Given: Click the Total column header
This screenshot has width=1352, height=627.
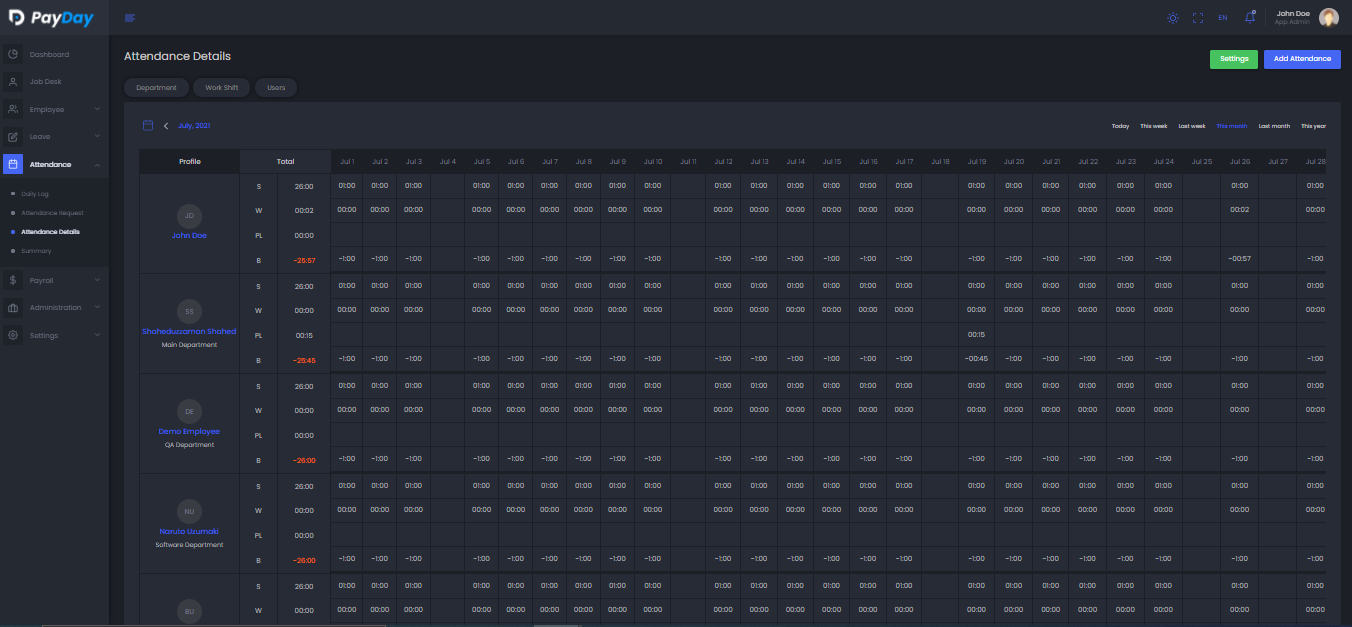Looking at the screenshot, I should (x=285, y=161).
